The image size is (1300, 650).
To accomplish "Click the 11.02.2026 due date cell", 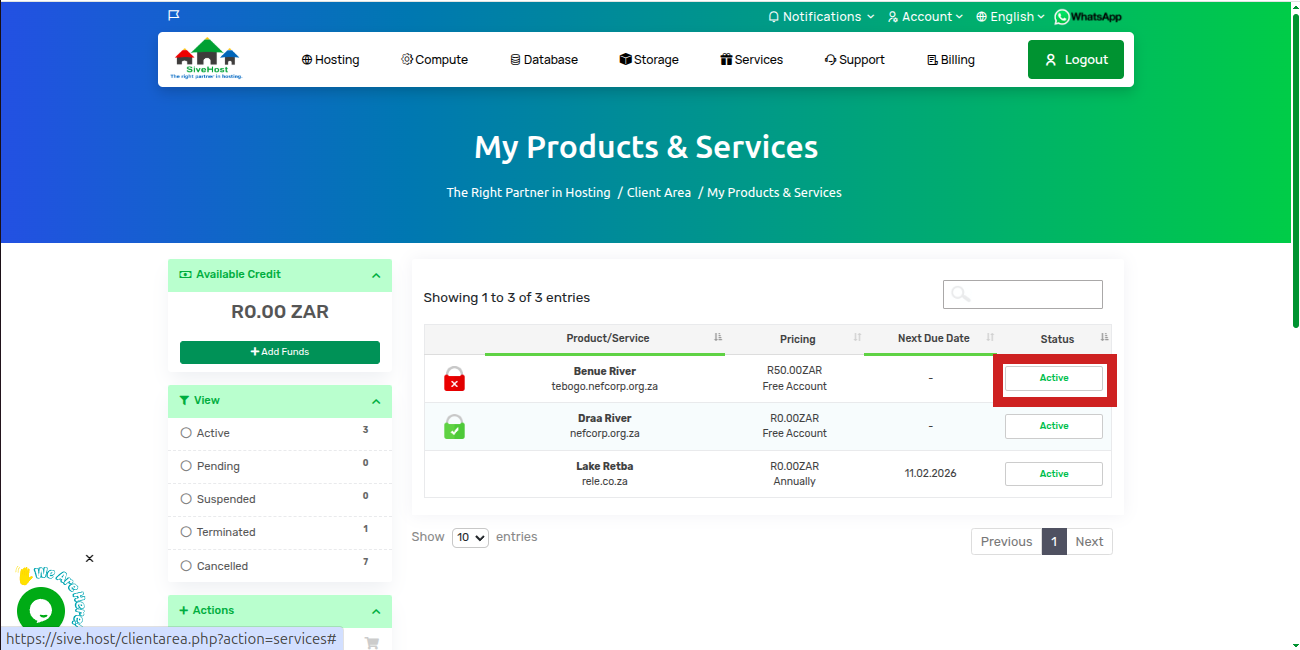I will coord(930,474).
